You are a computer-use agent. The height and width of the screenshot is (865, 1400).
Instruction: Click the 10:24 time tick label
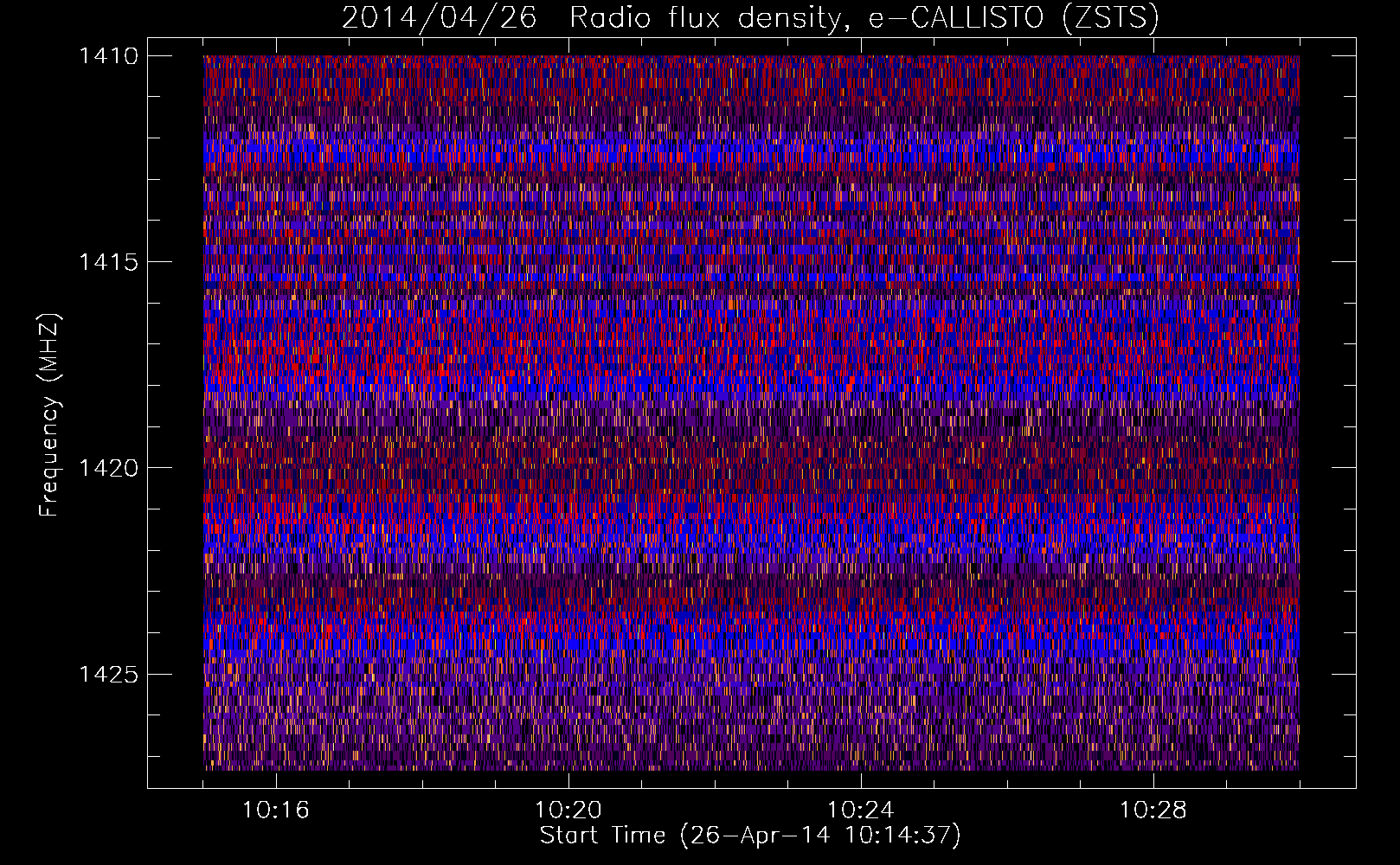pos(860,811)
